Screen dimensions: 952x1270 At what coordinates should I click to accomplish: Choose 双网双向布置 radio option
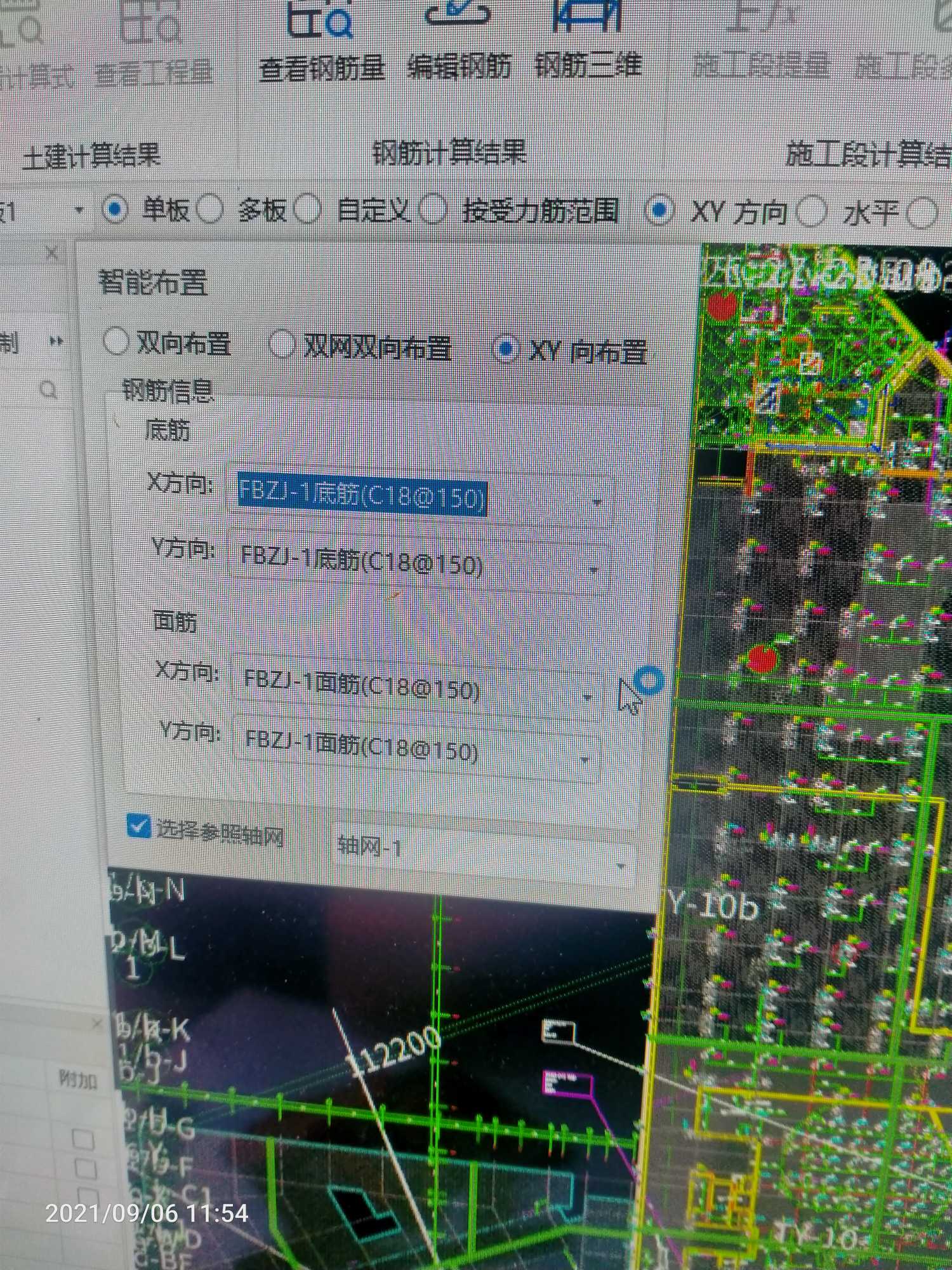click(x=282, y=344)
